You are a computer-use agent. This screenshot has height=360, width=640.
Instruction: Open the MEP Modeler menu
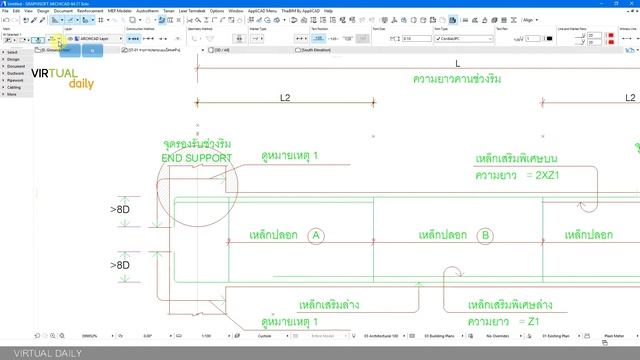click(x=120, y=11)
